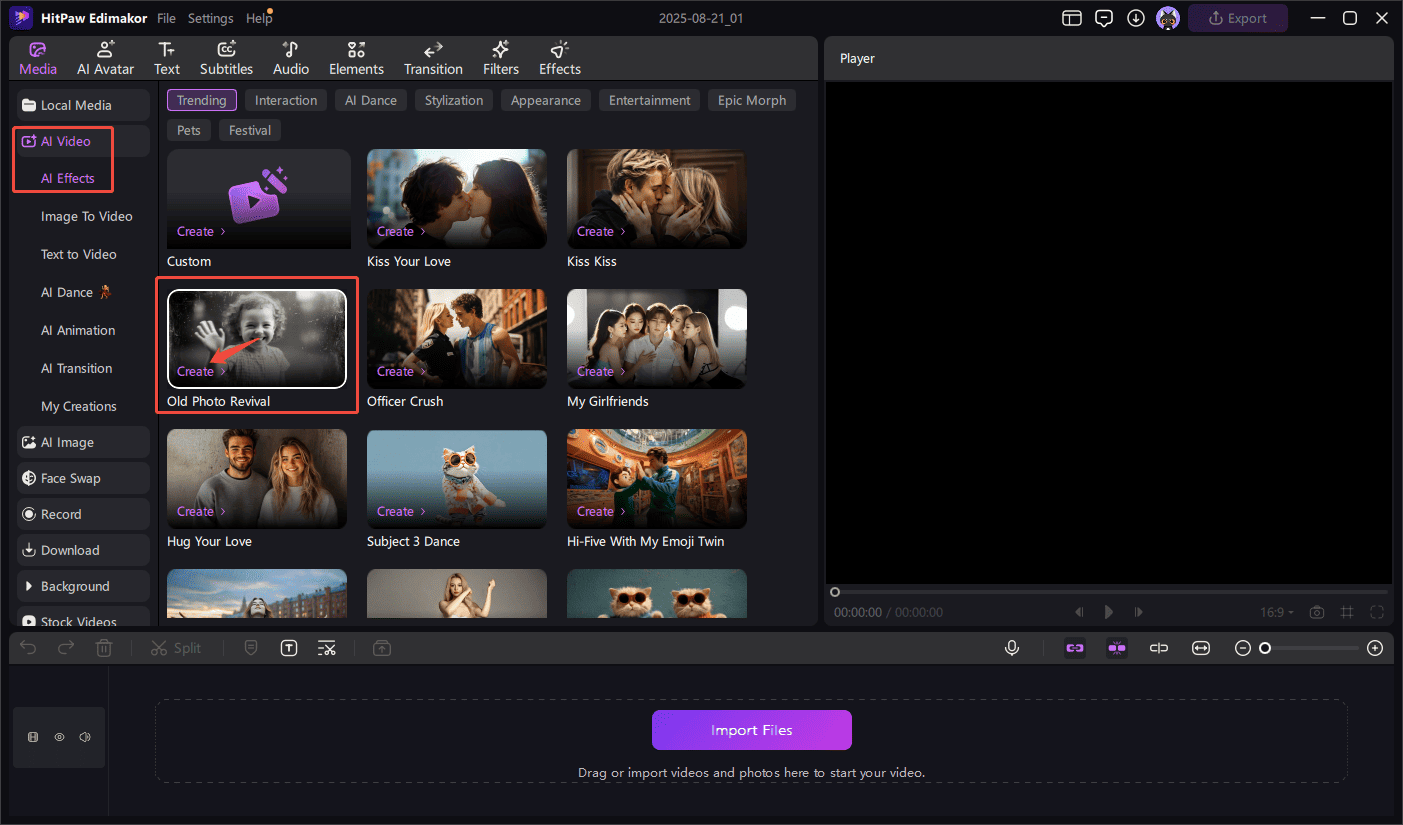Select Text to Video in sidebar
Viewport: 1403px width, 825px height.
(x=79, y=254)
